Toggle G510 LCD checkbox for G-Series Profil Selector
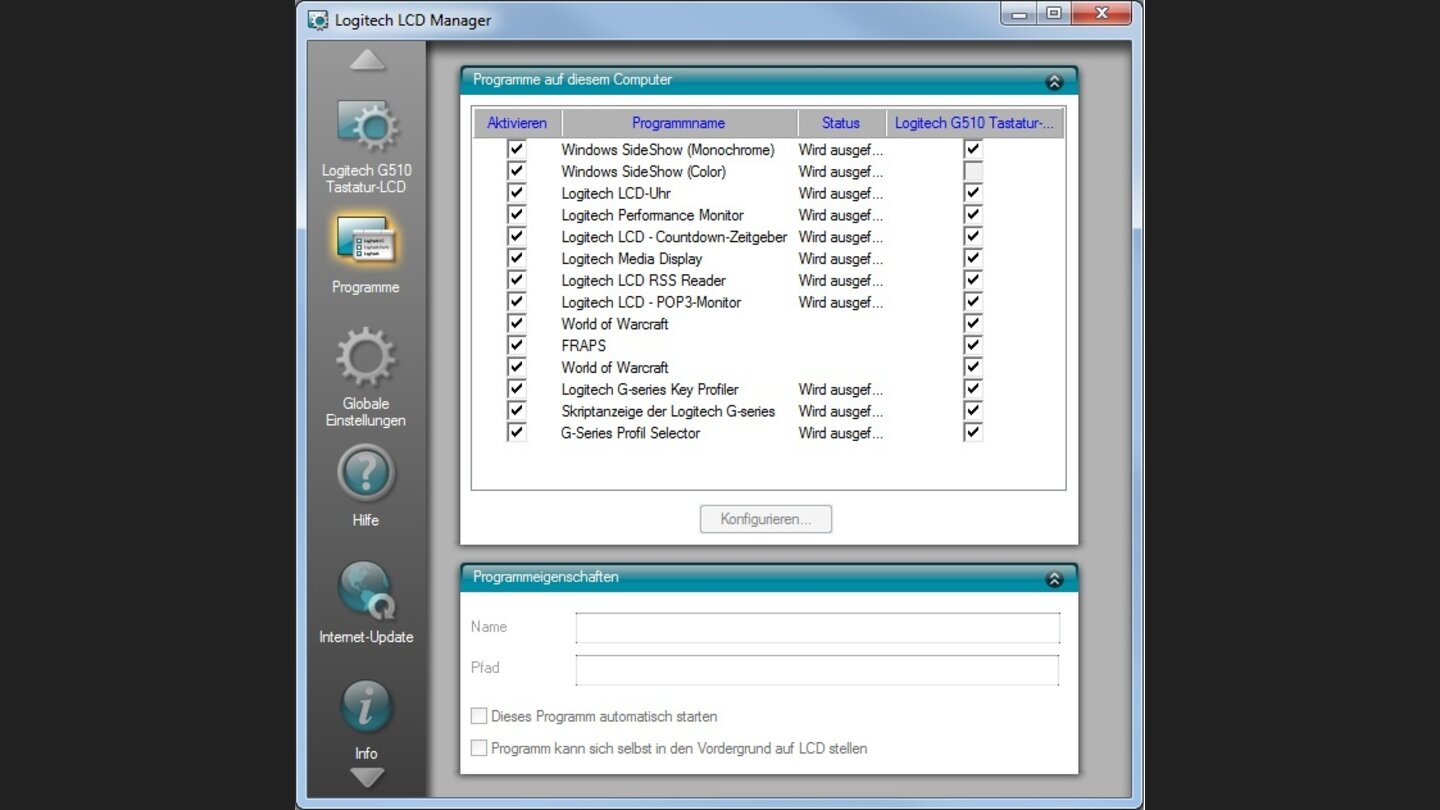This screenshot has height=810, width=1440. coord(973,432)
